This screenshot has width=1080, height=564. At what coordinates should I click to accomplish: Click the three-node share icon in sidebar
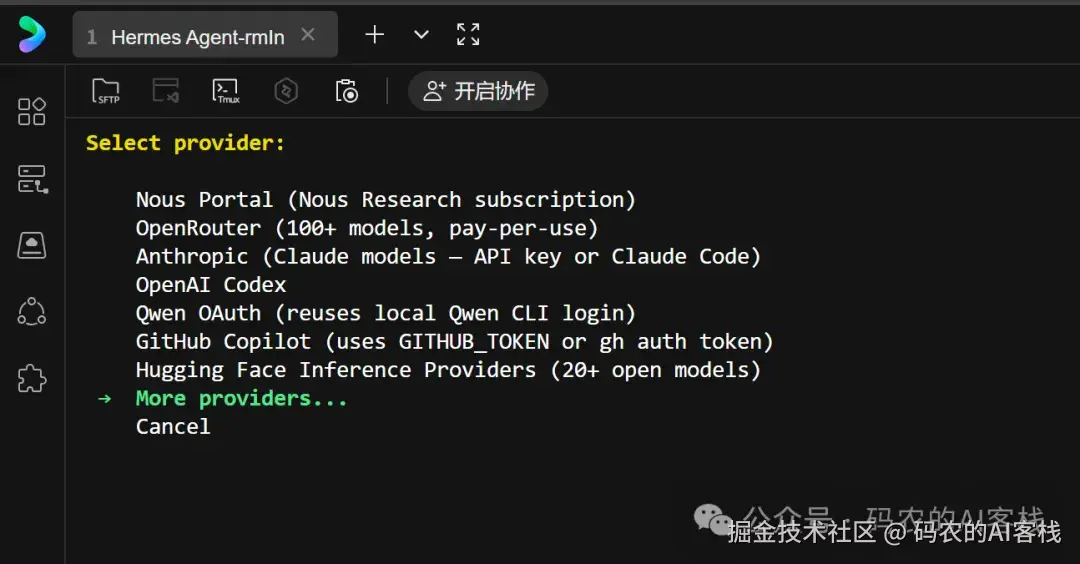click(32, 312)
